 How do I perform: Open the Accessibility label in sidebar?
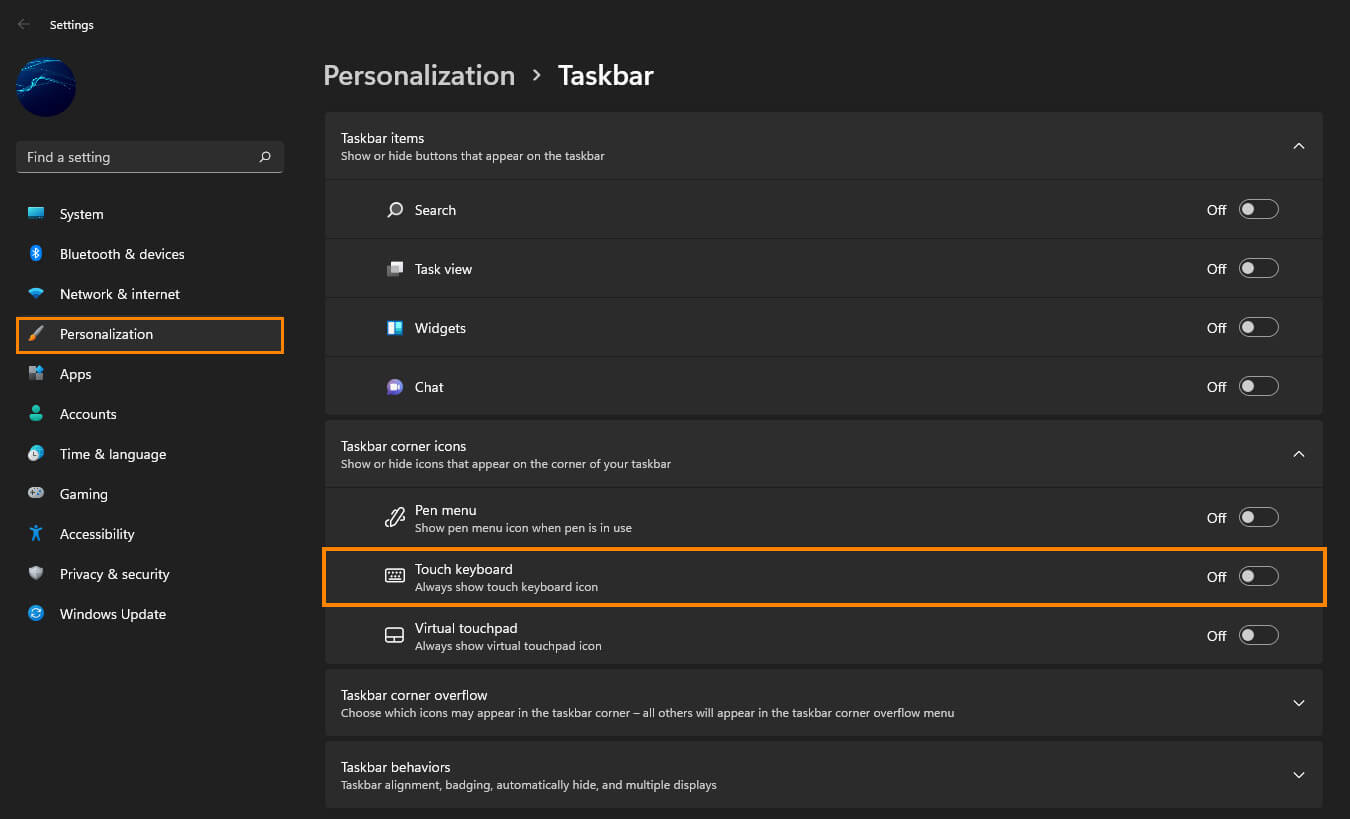[97, 535]
